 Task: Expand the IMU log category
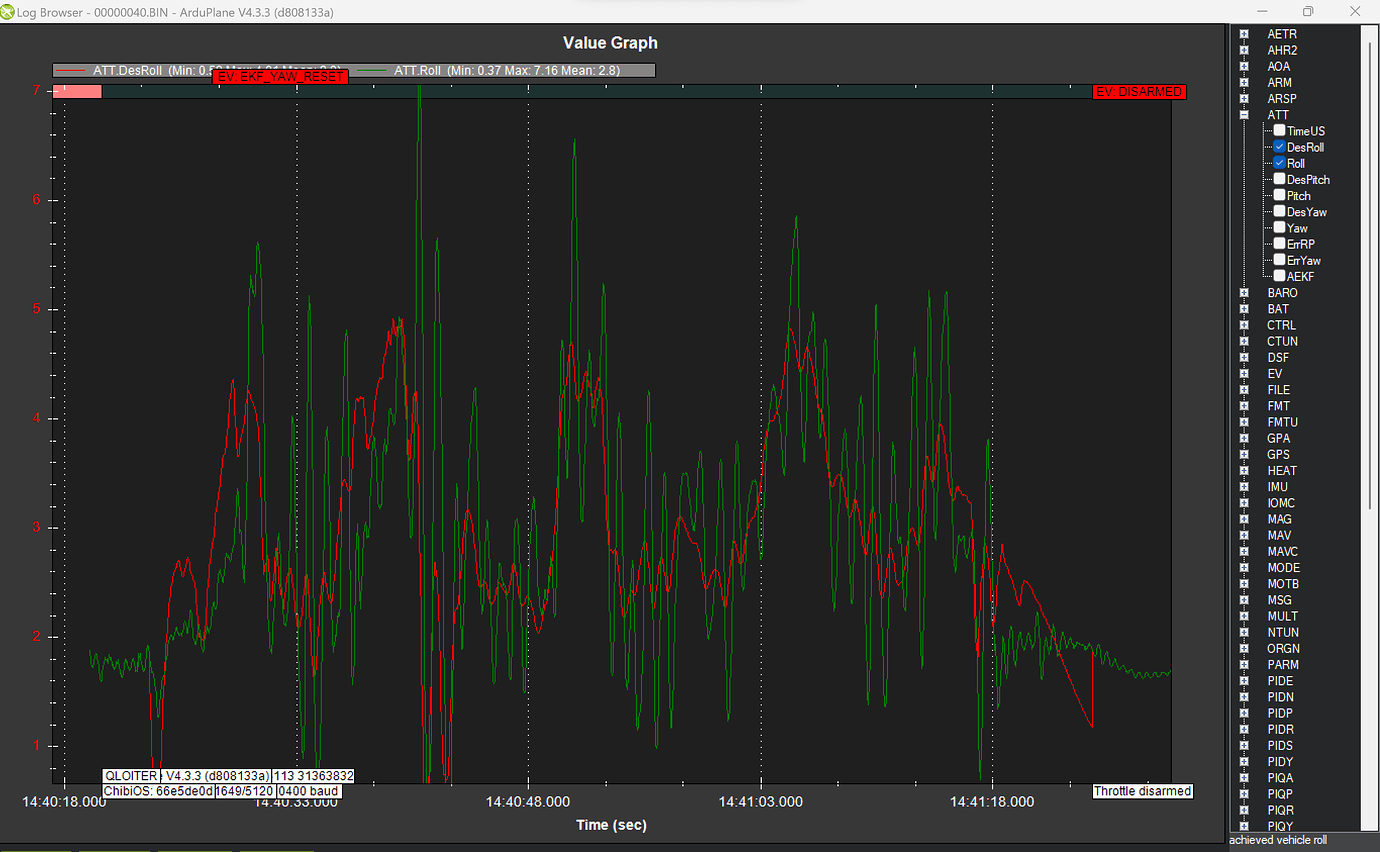pos(1243,486)
